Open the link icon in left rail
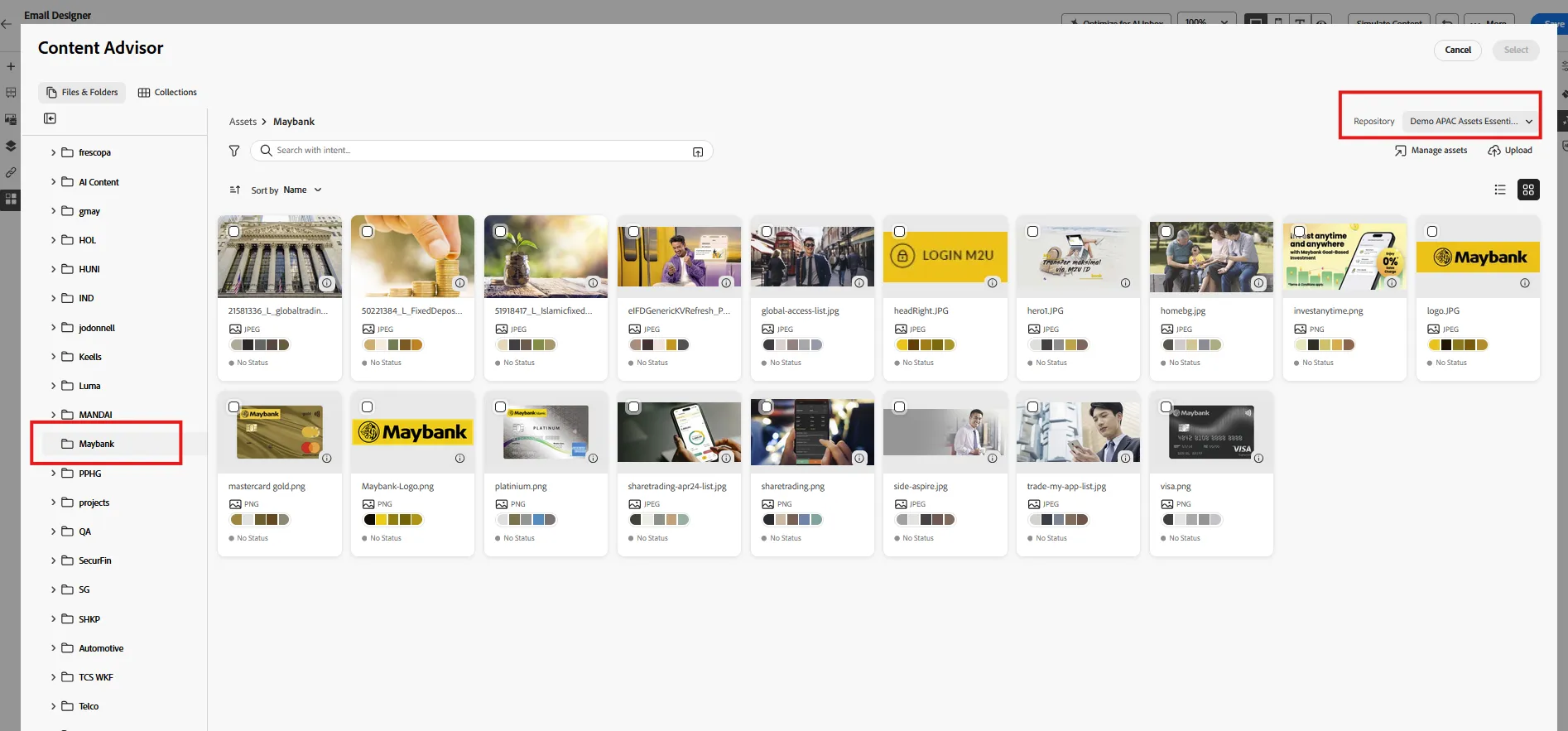The height and width of the screenshot is (731, 1568). [x=11, y=172]
